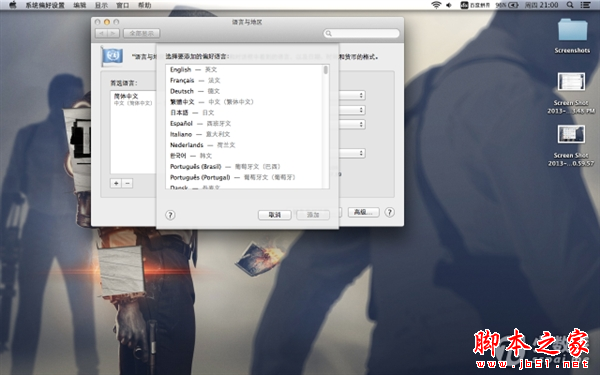The height and width of the screenshot is (375, 600).
Task: Open the Screenshots folder on desktop
Action: point(572,36)
